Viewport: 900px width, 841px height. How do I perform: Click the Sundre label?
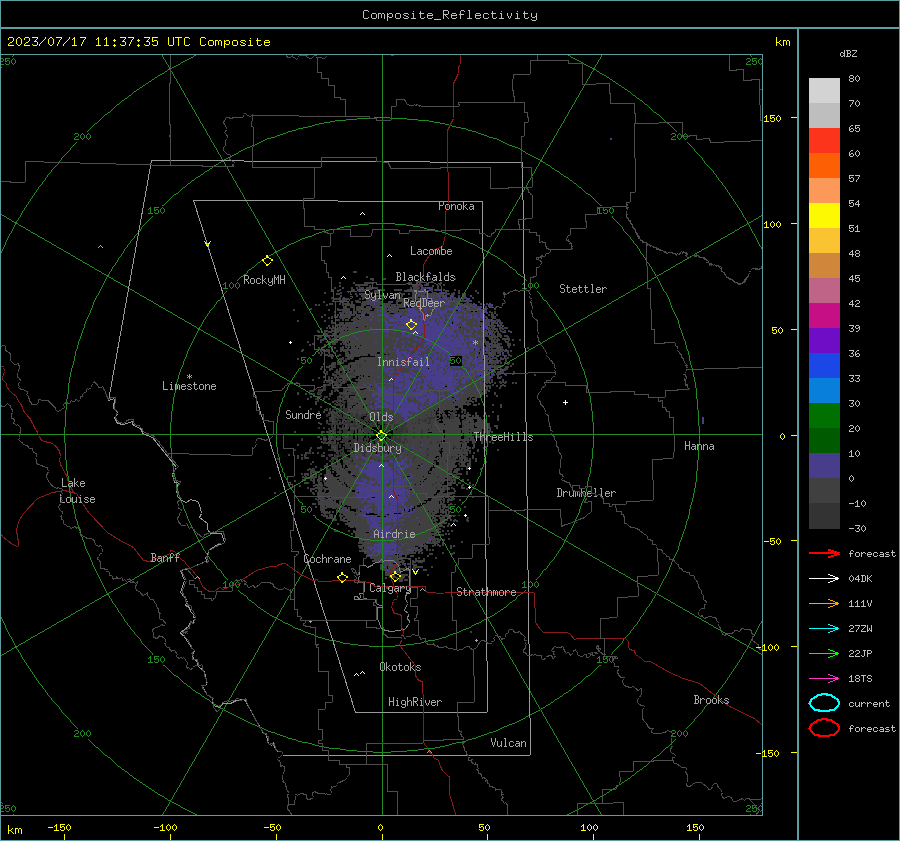click(x=303, y=414)
